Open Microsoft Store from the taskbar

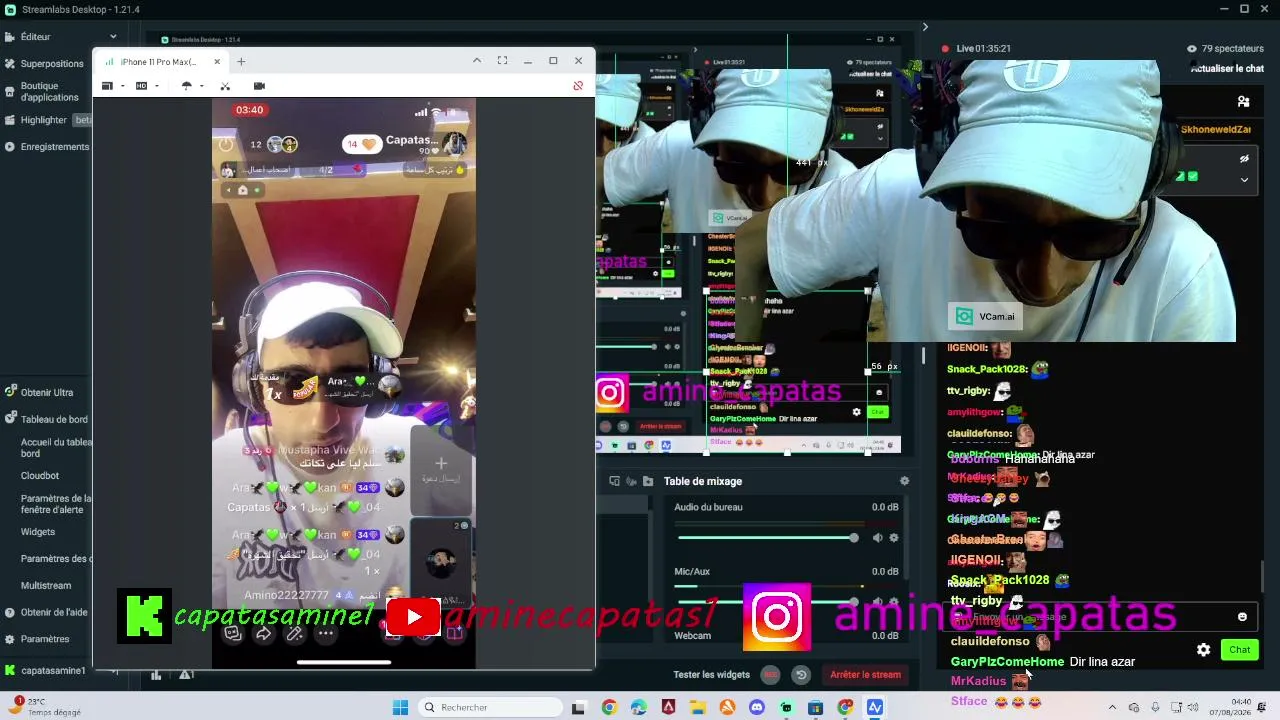(x=816, y=708)
